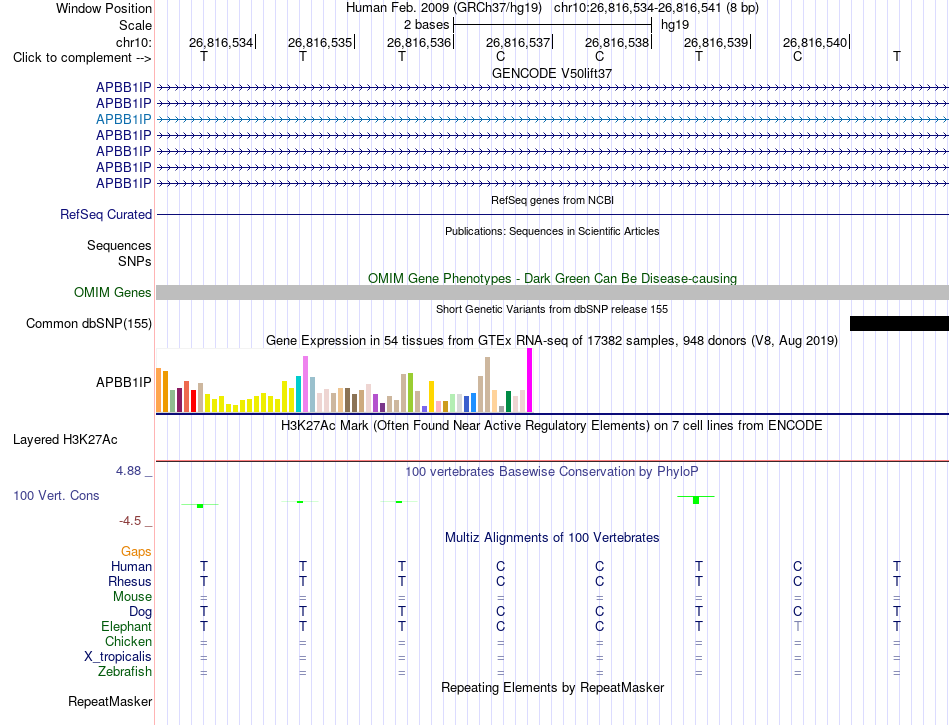Click the Sequences track label
The height and width of the screenshot is (725, 950).
[119, 245]
